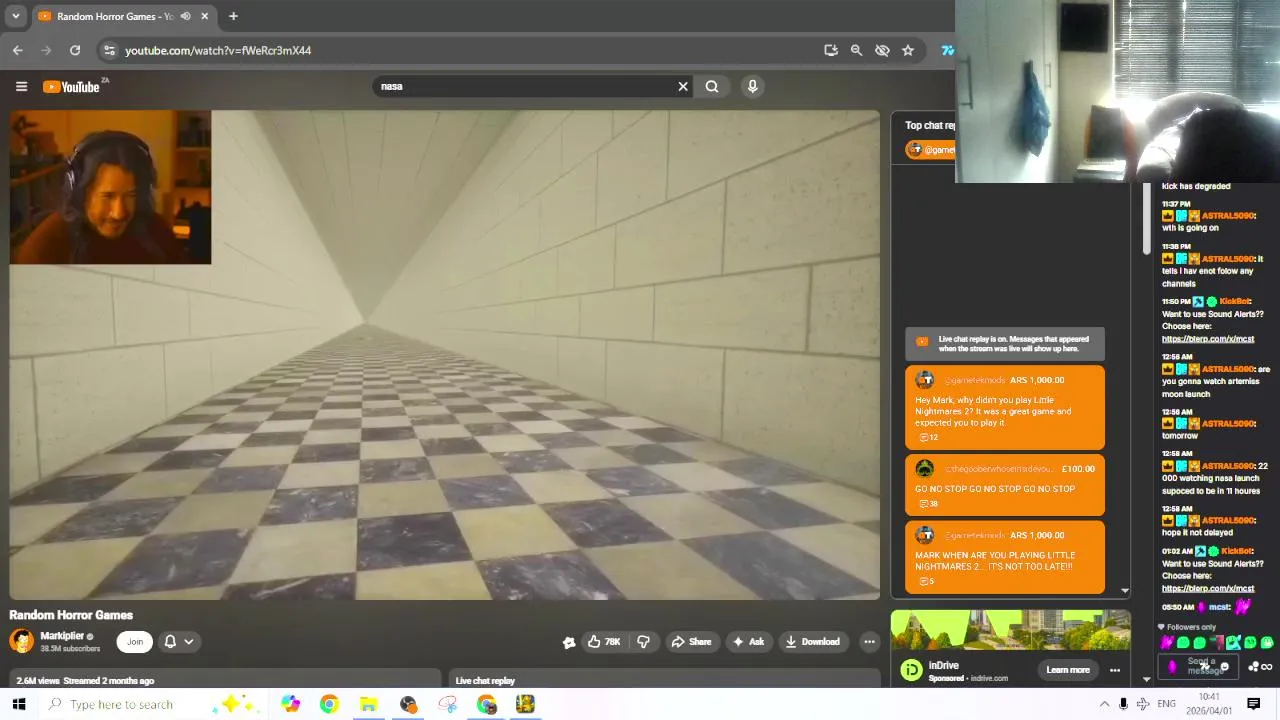Click the YouTube search magnifier button

(x=712, y=86)
